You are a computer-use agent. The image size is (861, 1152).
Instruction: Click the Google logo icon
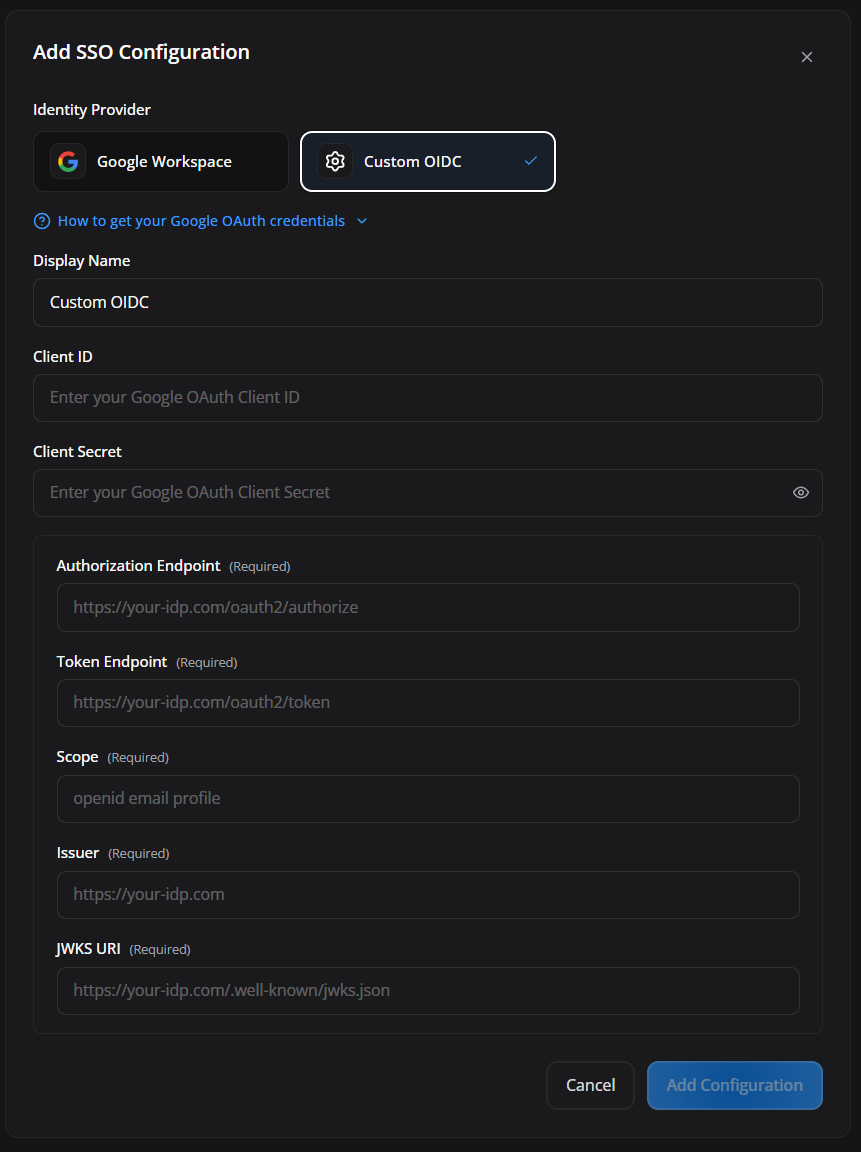click(x=68, y=162)
